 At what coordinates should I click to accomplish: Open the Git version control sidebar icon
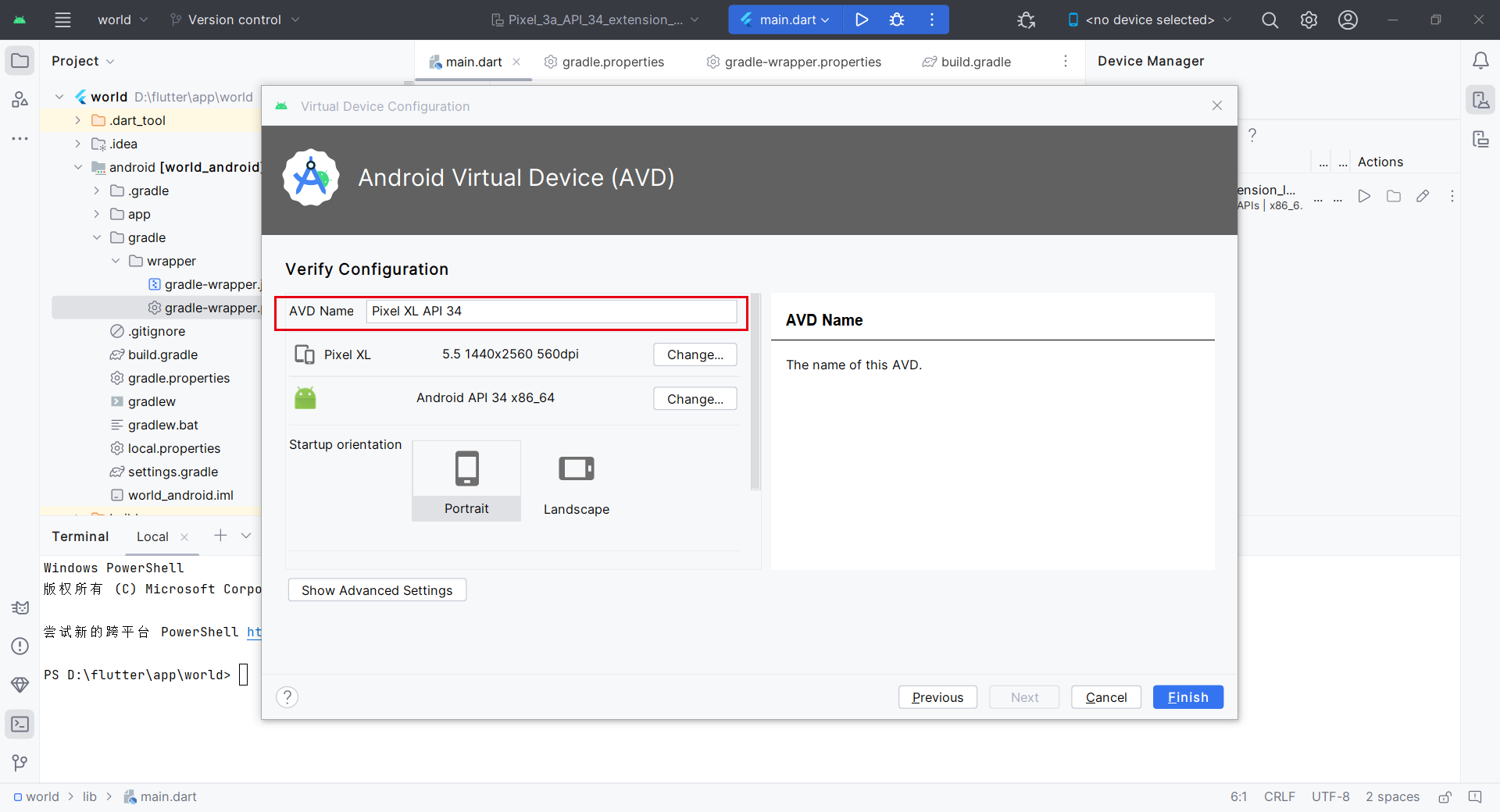tap(20, 763)
